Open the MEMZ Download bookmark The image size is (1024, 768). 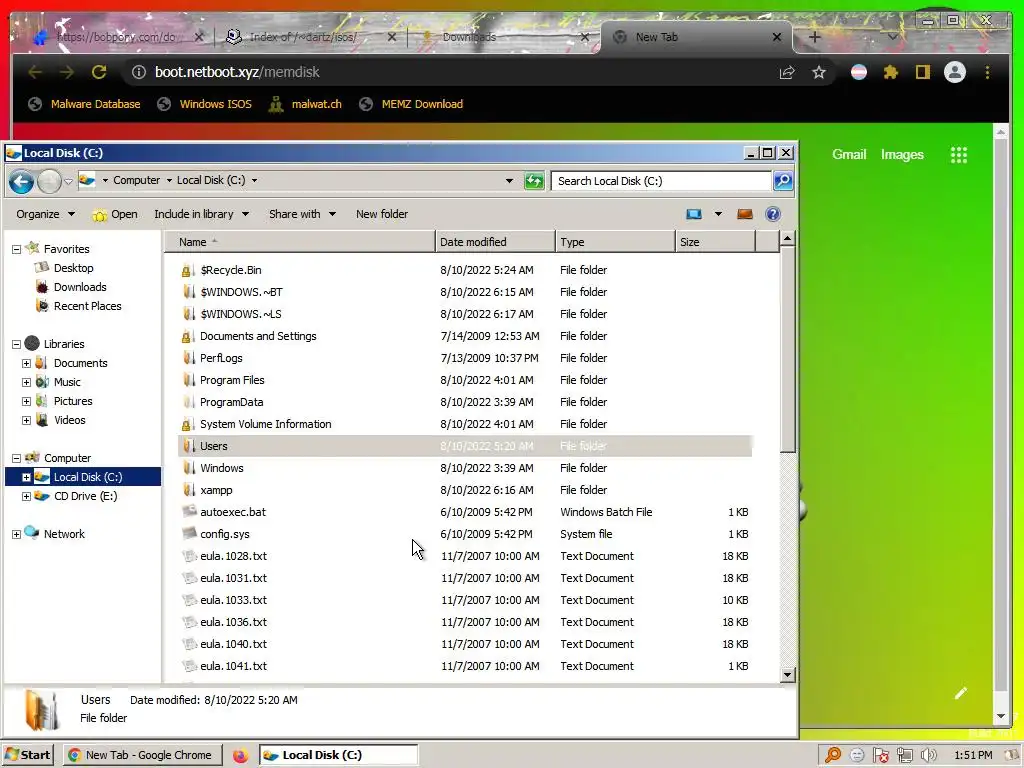[411, 104]
